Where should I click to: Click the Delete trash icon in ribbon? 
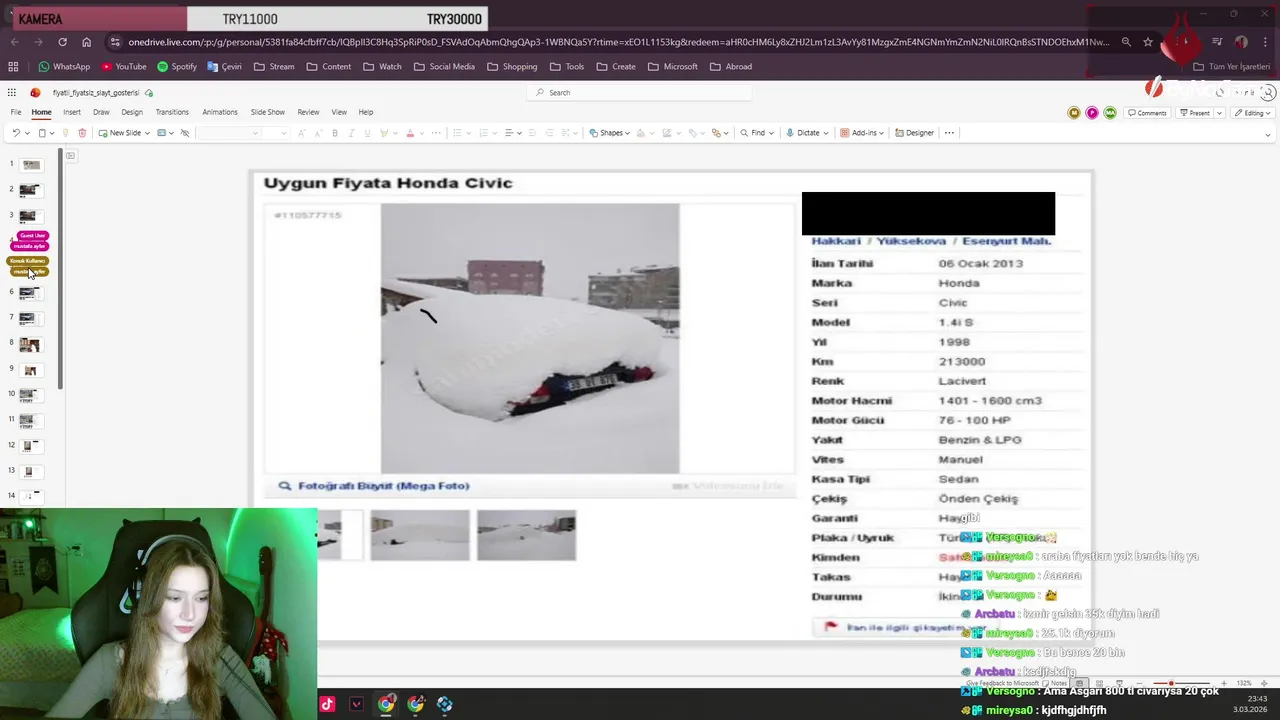82,133
